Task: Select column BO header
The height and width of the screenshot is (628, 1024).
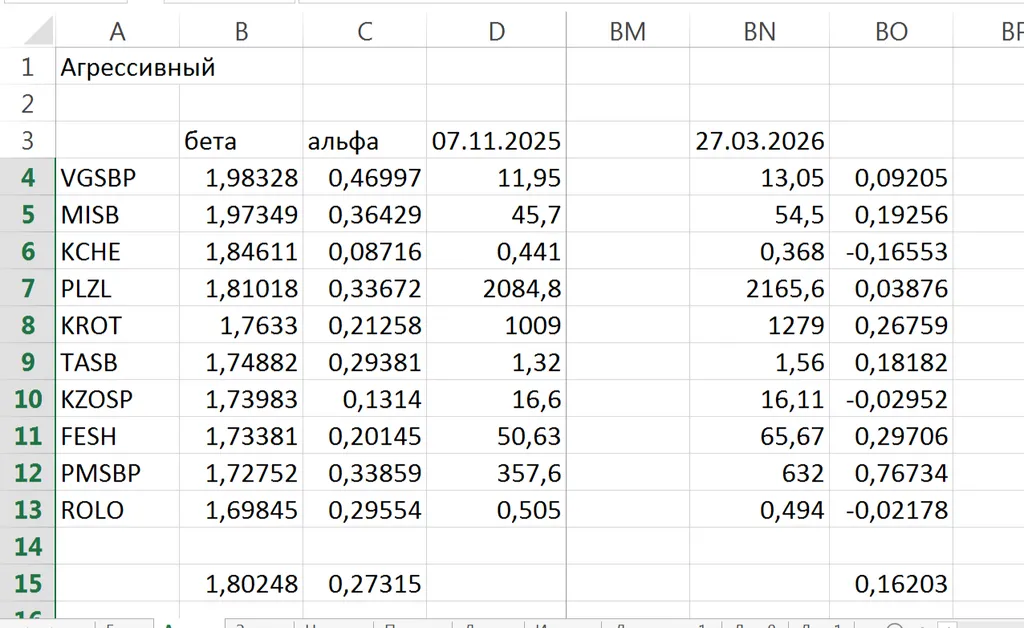Action: [891, 31]
